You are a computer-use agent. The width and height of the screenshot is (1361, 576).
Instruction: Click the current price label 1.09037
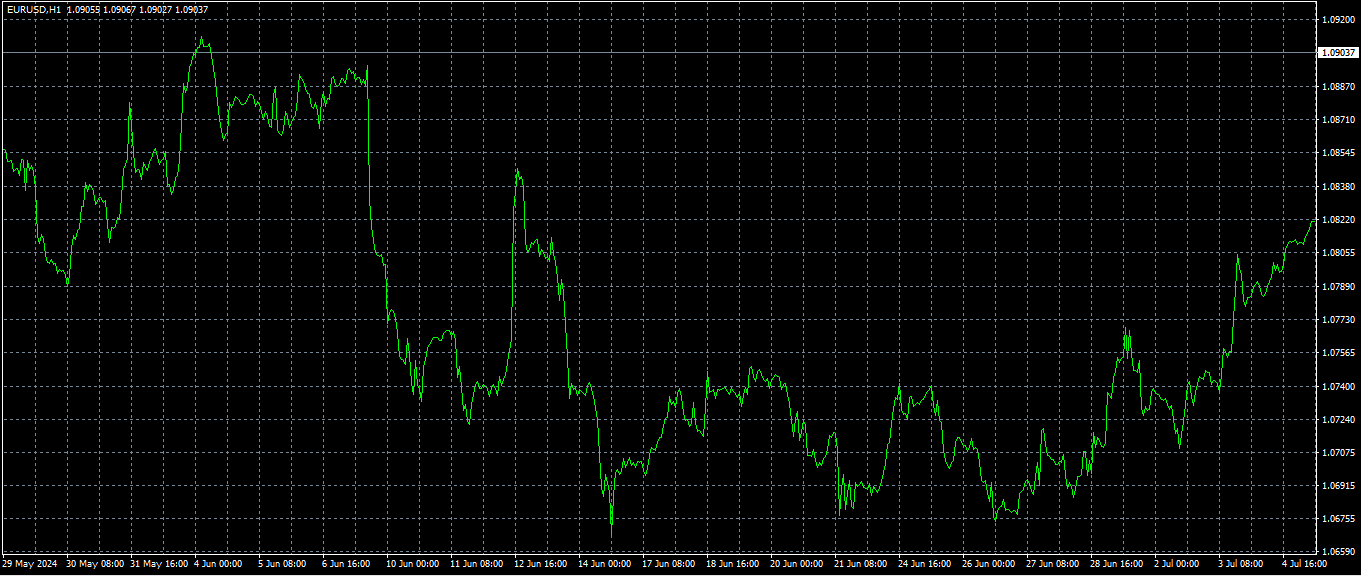pos(1337,53)
